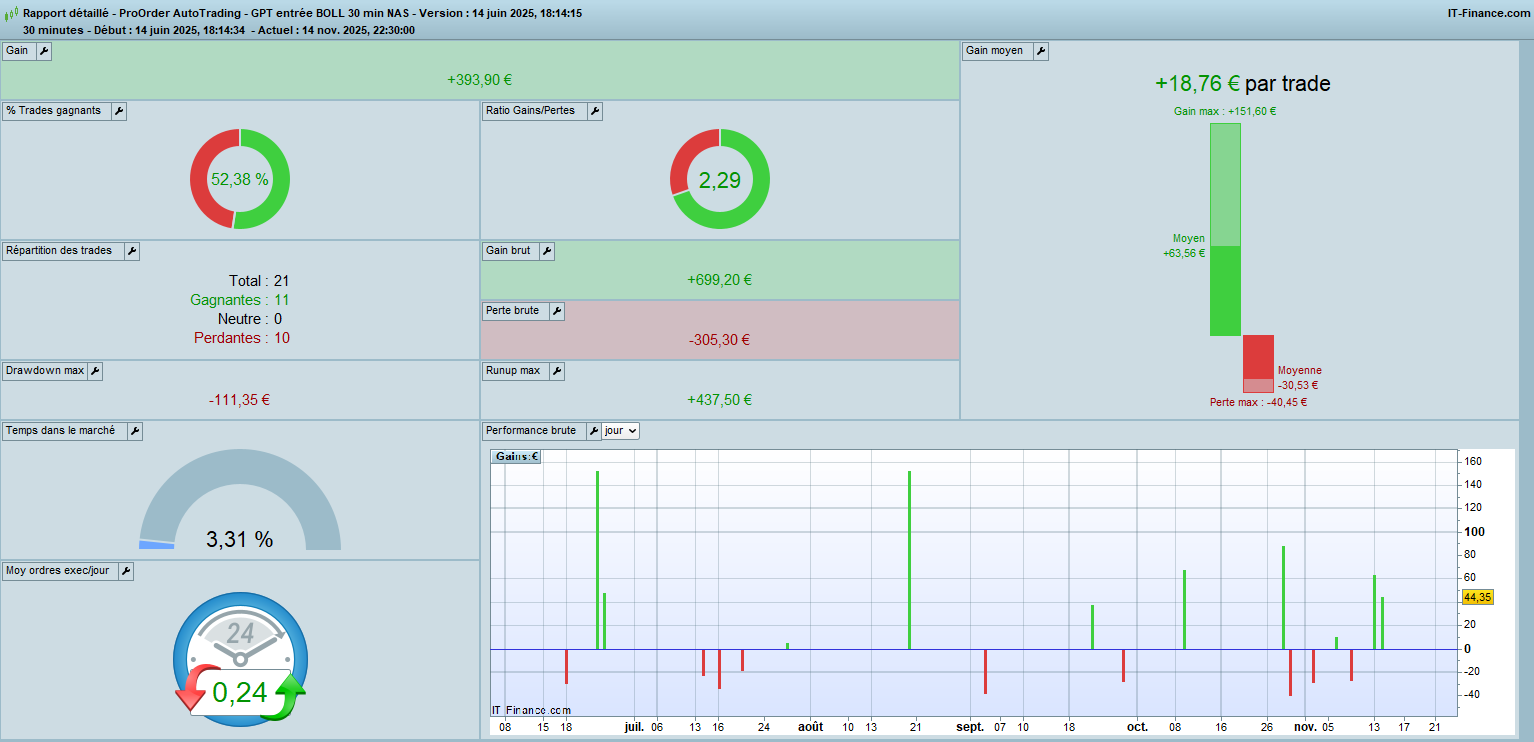The height and width of the screenshot is (742, 1534).
Task: Click the Runup max wrench icon
Action: point(557,371)
